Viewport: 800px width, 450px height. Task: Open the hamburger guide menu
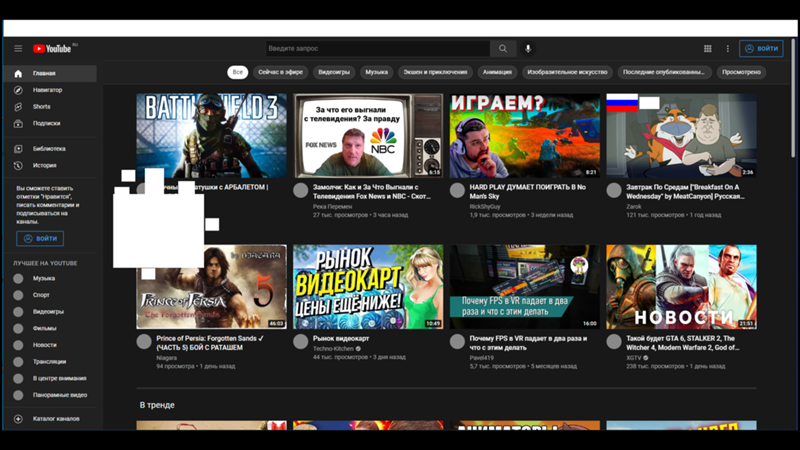pyautogui.click(x=18, y=48)
